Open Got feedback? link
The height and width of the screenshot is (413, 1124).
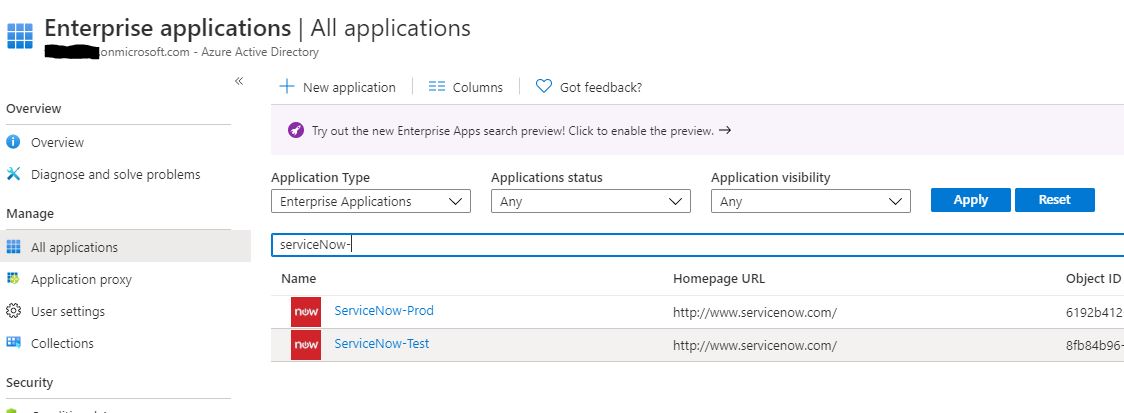[601, 87]
